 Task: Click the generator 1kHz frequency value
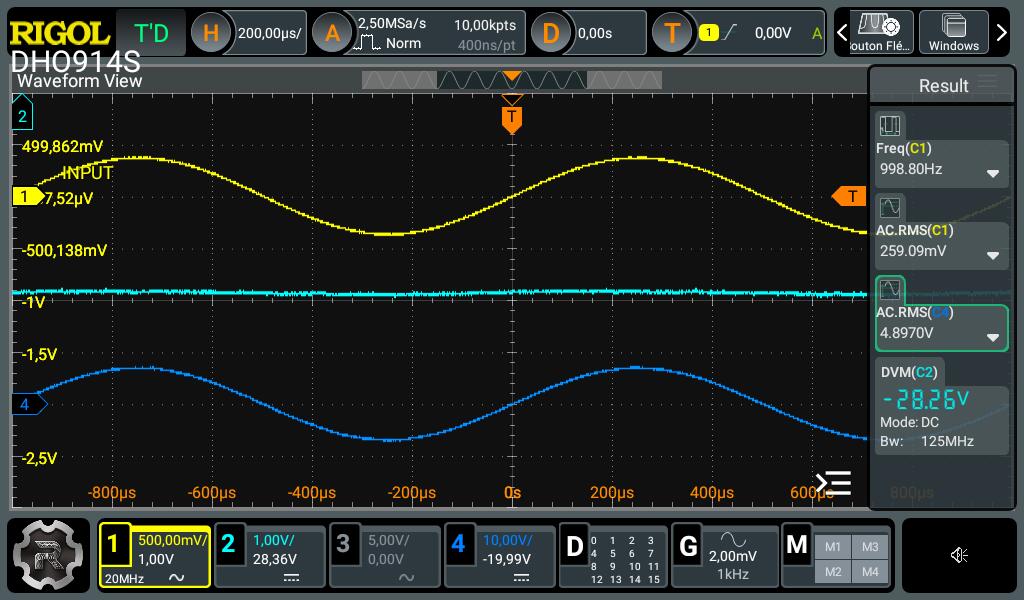(x=732, y=574)
